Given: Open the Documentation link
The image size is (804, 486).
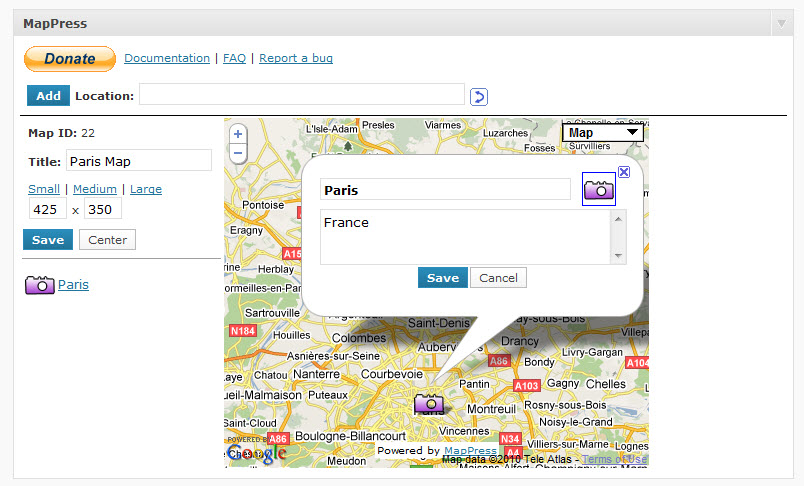Looking at the screenshot, I should pos(167,58).
